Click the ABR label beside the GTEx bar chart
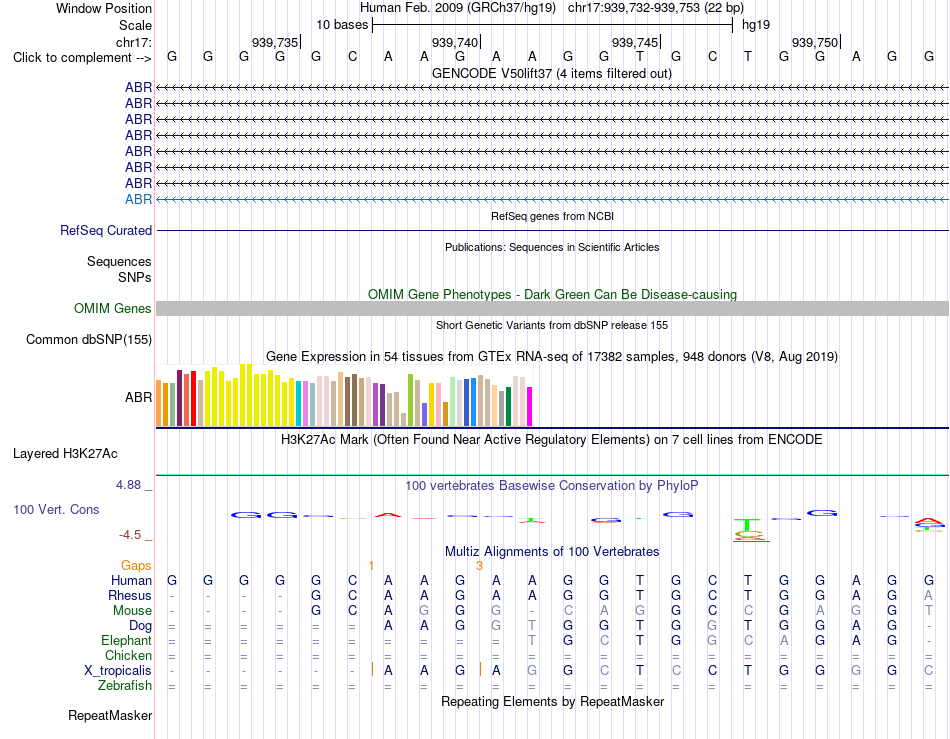The width and height of the screenshot is (950, 739). (x=138, y=397)
